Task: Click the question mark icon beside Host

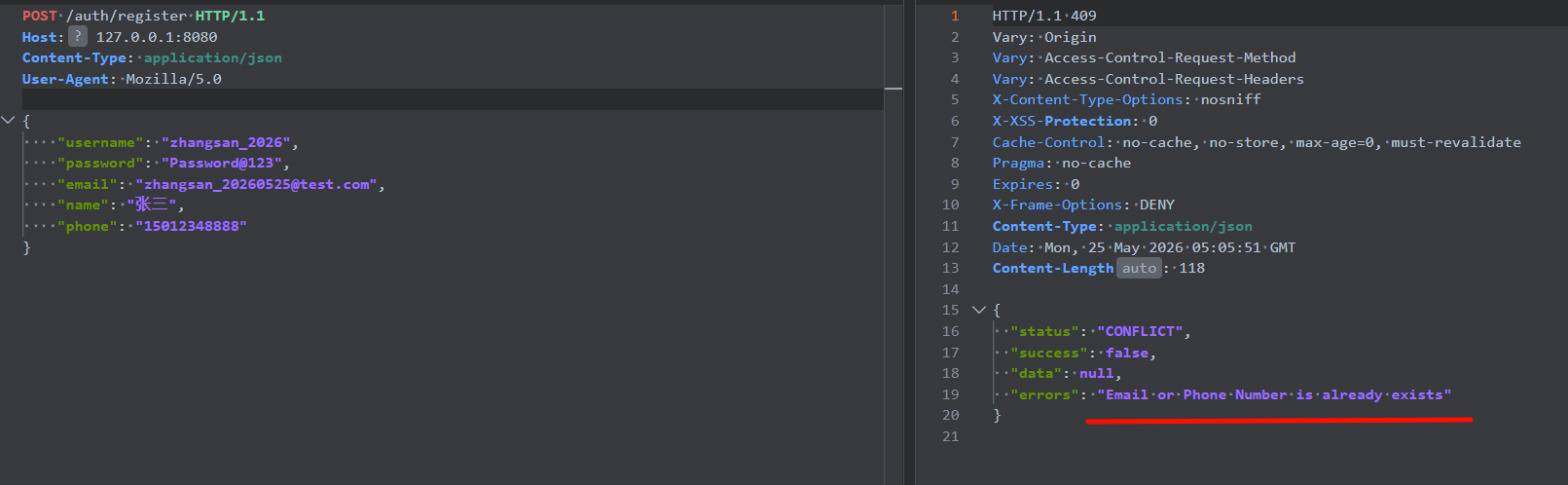Action: 78,36
